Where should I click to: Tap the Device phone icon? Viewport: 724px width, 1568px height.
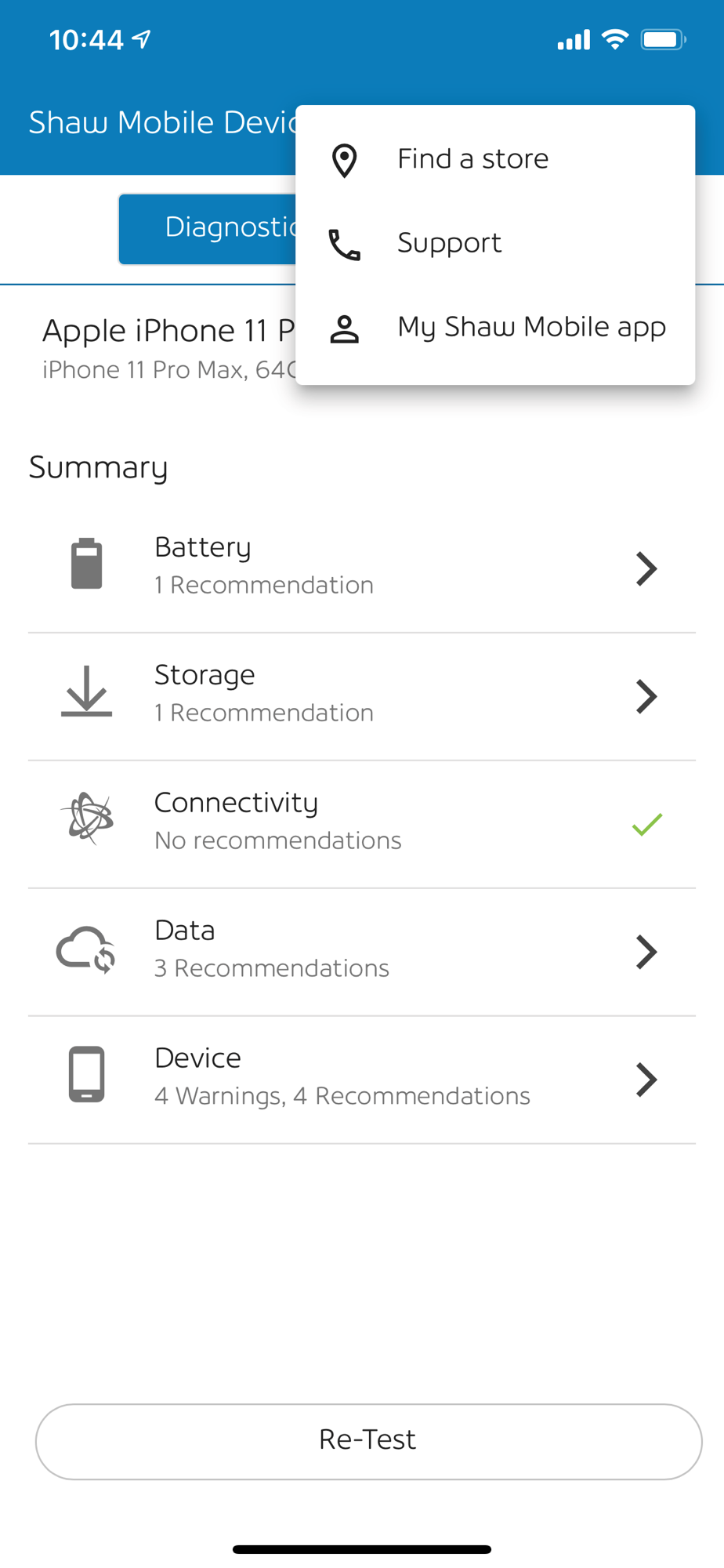coord(87,1074)
